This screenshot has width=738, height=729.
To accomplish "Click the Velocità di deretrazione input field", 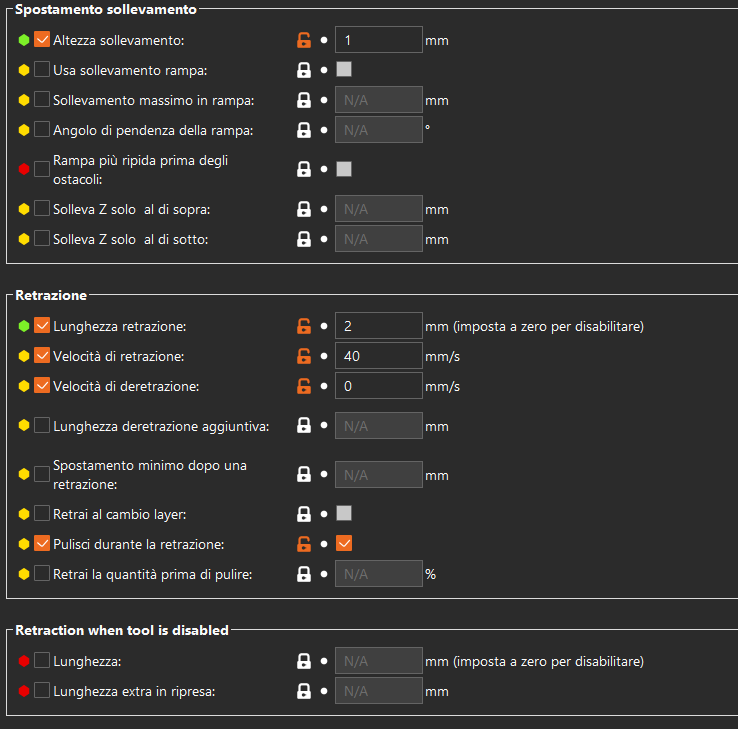I will (x=378, y=386).
